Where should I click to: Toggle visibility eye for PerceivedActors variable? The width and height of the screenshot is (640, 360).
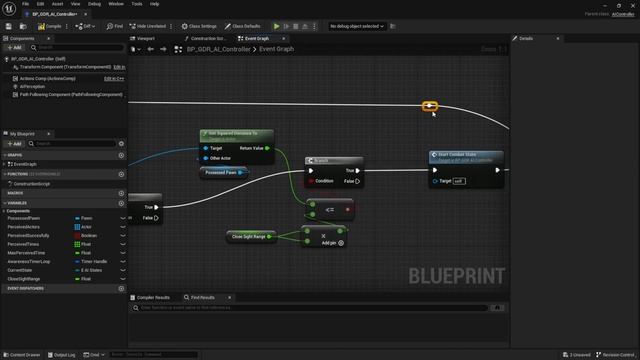point(122,227)
